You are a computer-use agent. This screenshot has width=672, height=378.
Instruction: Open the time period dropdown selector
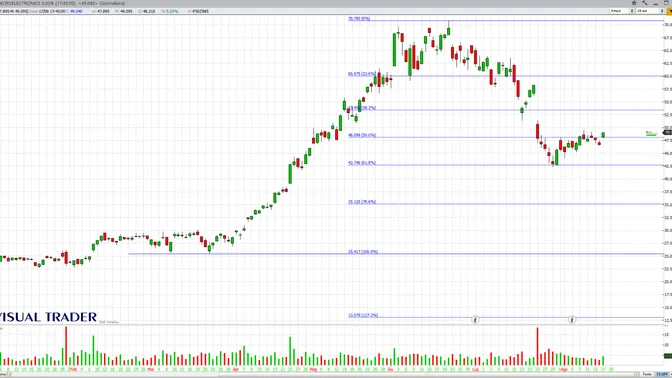650,11
